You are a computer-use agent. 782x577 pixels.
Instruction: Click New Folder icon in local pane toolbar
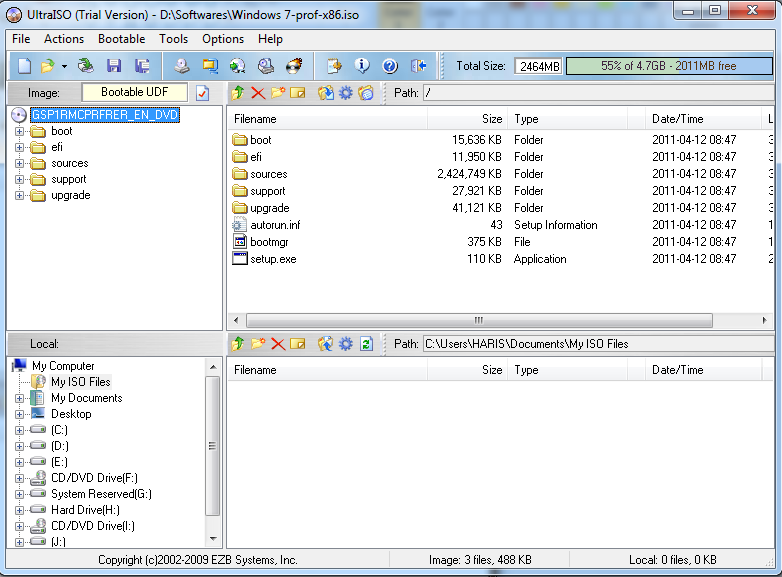coord(258,344)
